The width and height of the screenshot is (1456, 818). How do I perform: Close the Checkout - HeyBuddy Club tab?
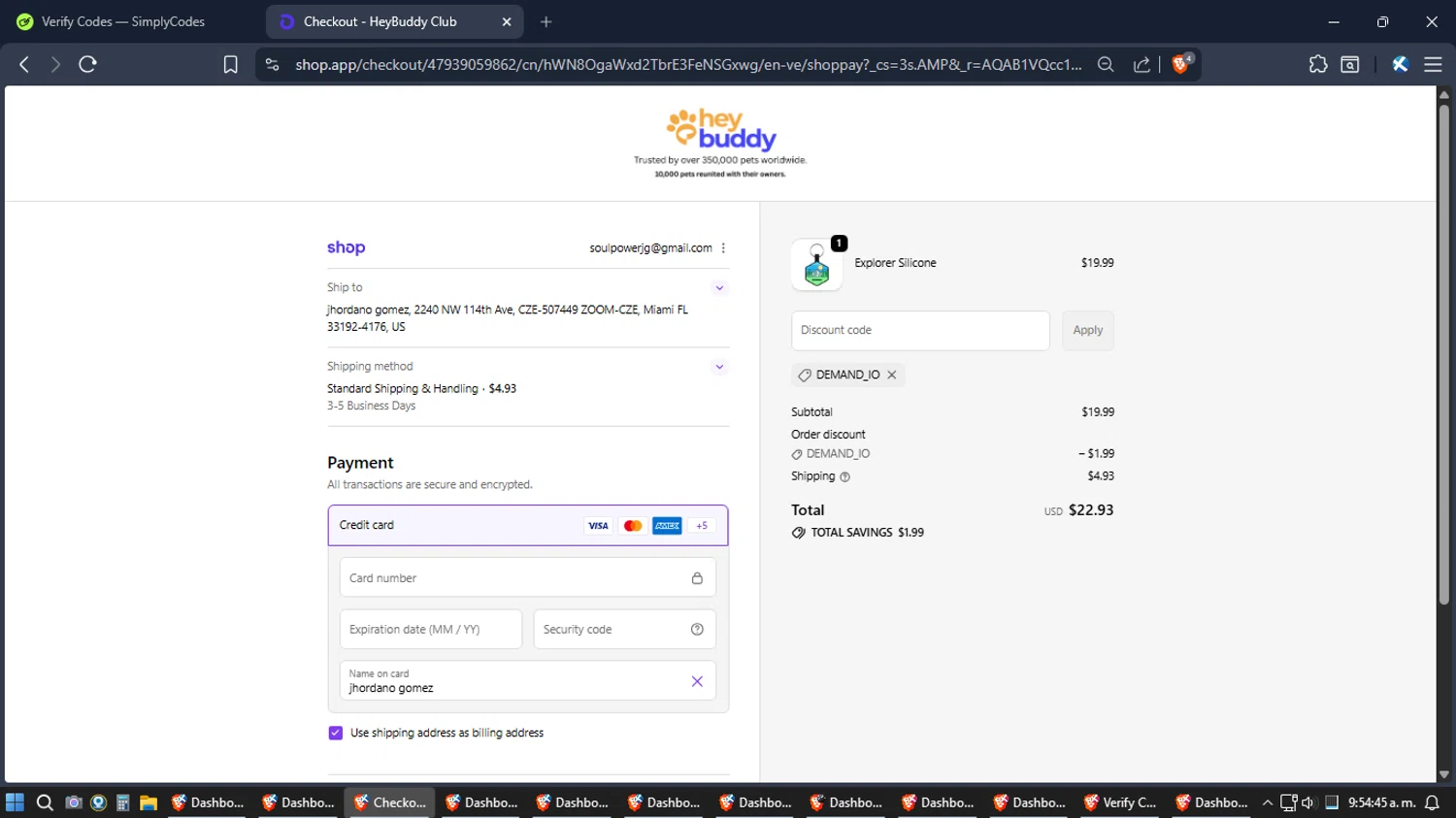click(507, 21)
